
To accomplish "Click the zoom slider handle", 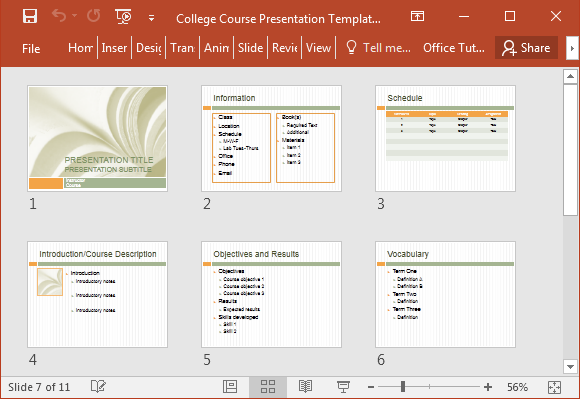I will [x=403, y=387].
